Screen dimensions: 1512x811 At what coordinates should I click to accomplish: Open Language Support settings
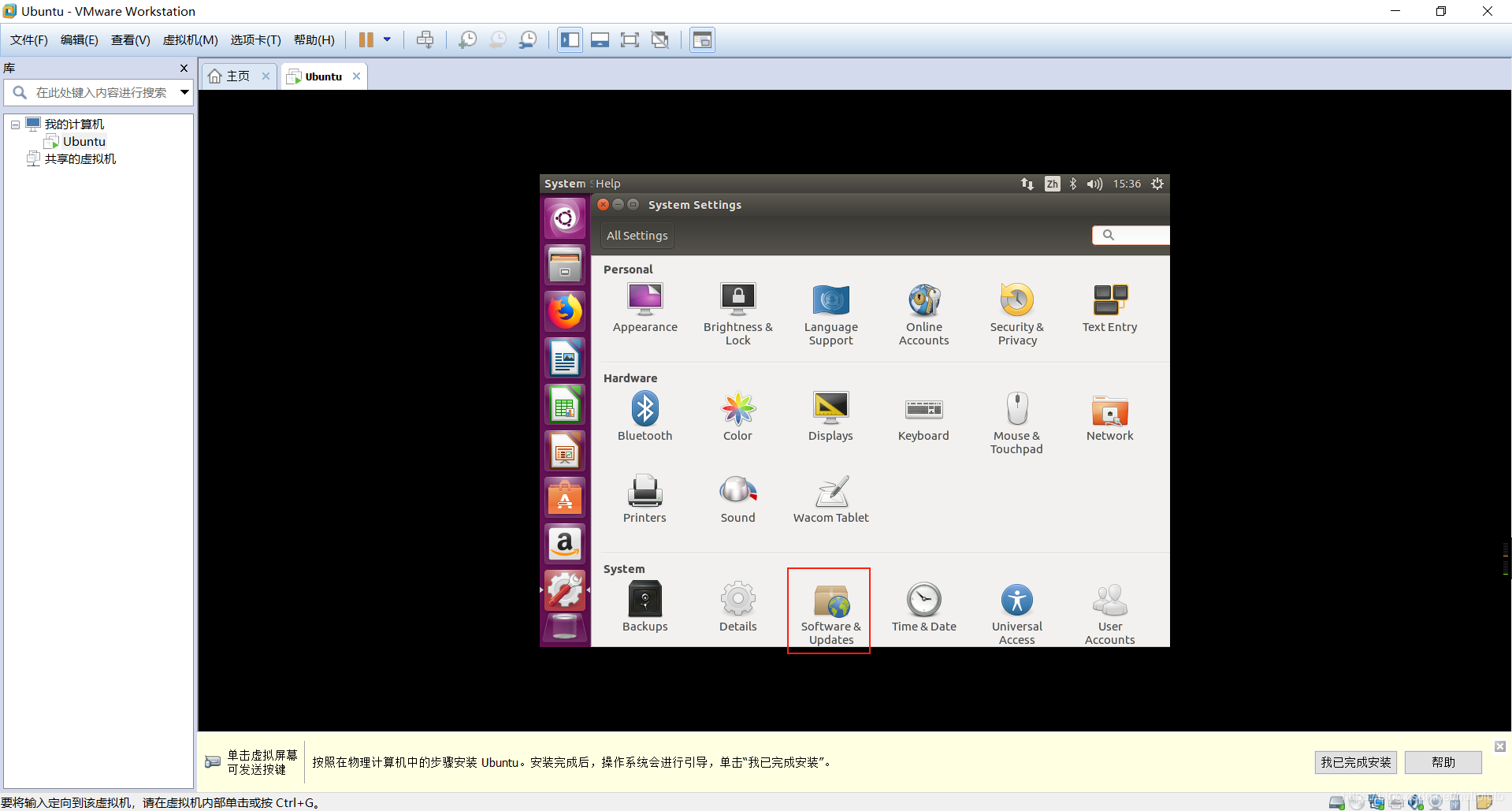click(830, 314)
